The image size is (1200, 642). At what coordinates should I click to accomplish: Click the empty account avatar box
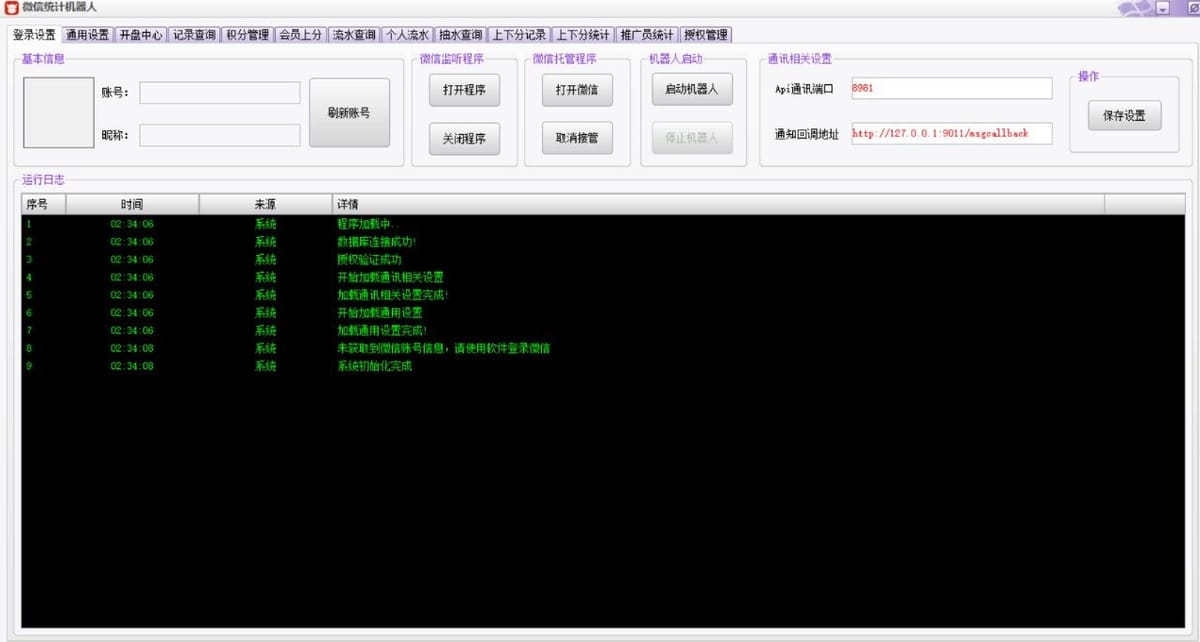point(59,112)
